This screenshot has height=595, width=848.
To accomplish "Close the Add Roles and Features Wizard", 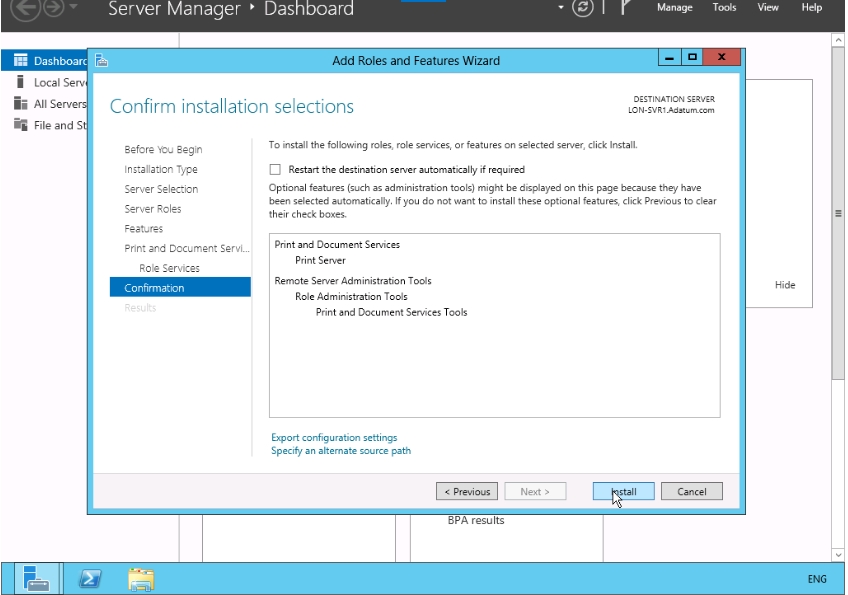I will point(721,57).
